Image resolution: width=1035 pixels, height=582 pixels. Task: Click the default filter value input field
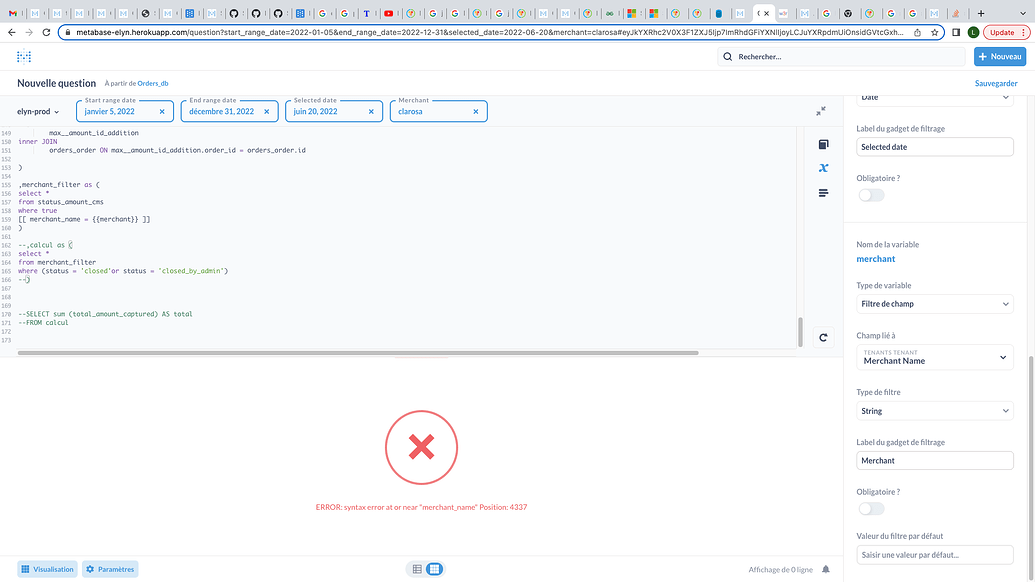934,555
